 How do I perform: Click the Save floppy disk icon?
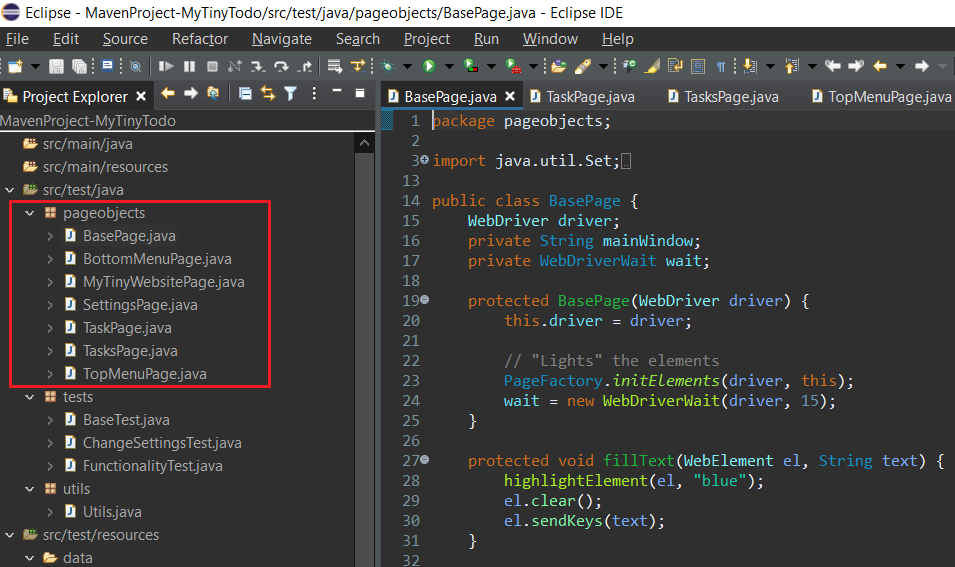pyautogui.click(x=56, y=67)
